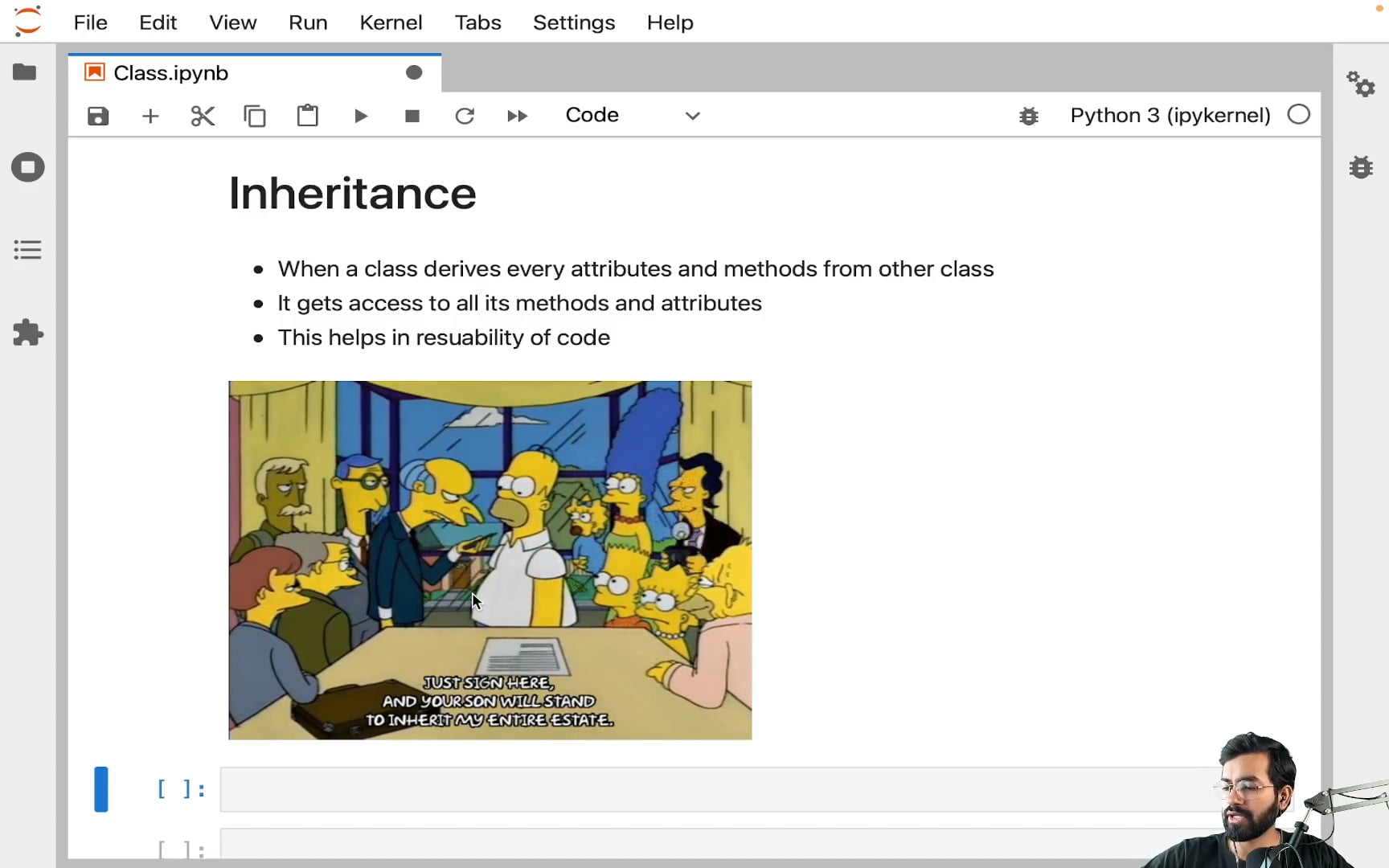The image size is (1389, 868).
Task: Open the Edit menu
Action: [x=158, y=23]
